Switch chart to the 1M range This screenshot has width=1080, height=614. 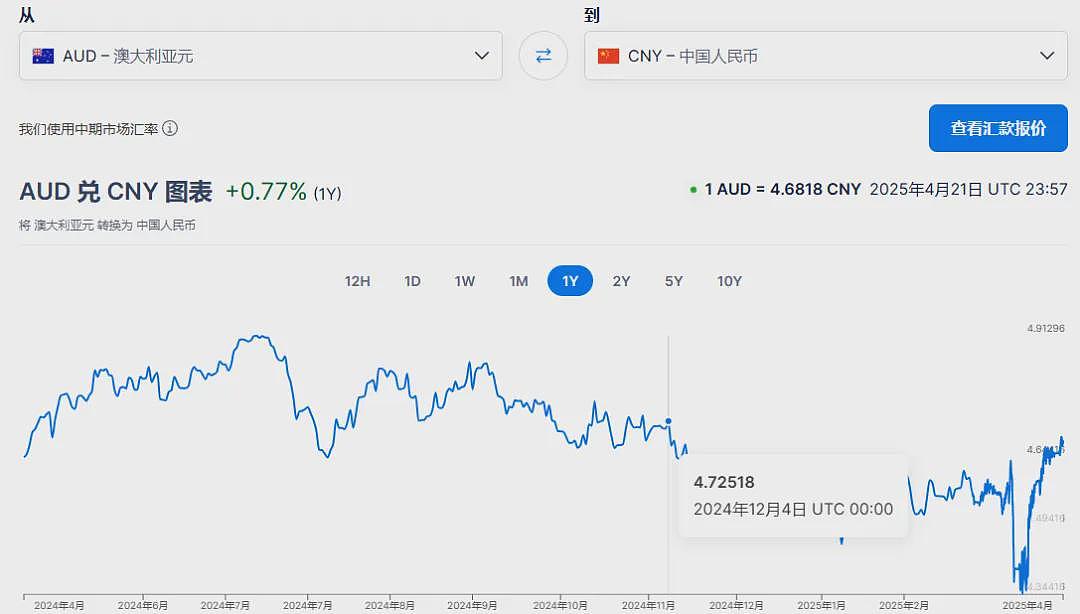[519, 281]
